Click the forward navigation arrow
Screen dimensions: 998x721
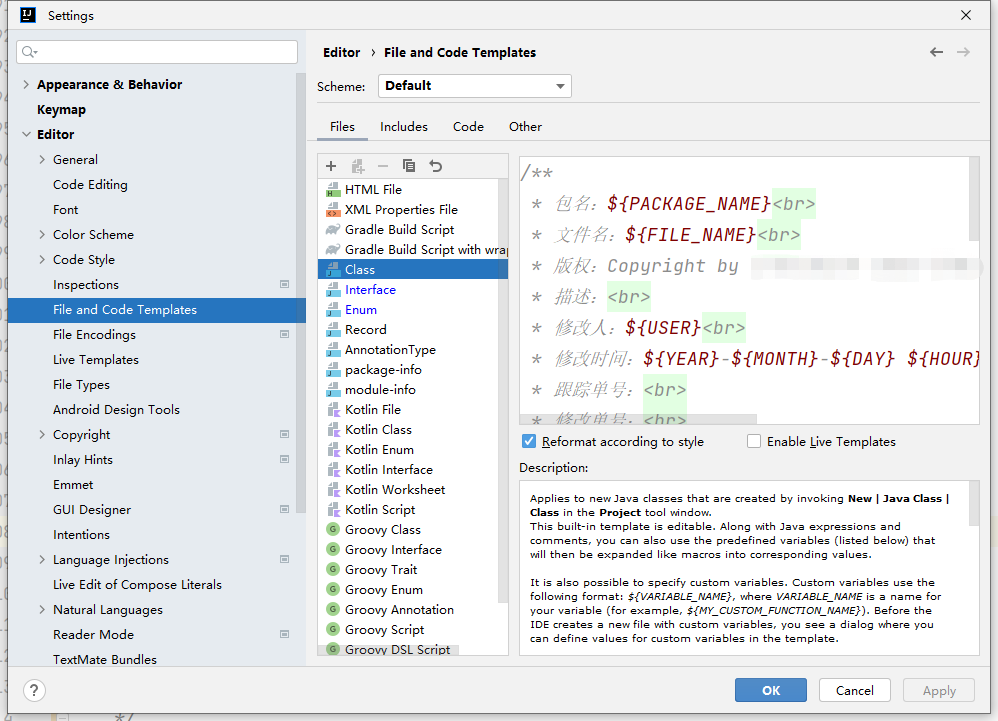coord(964,52)
